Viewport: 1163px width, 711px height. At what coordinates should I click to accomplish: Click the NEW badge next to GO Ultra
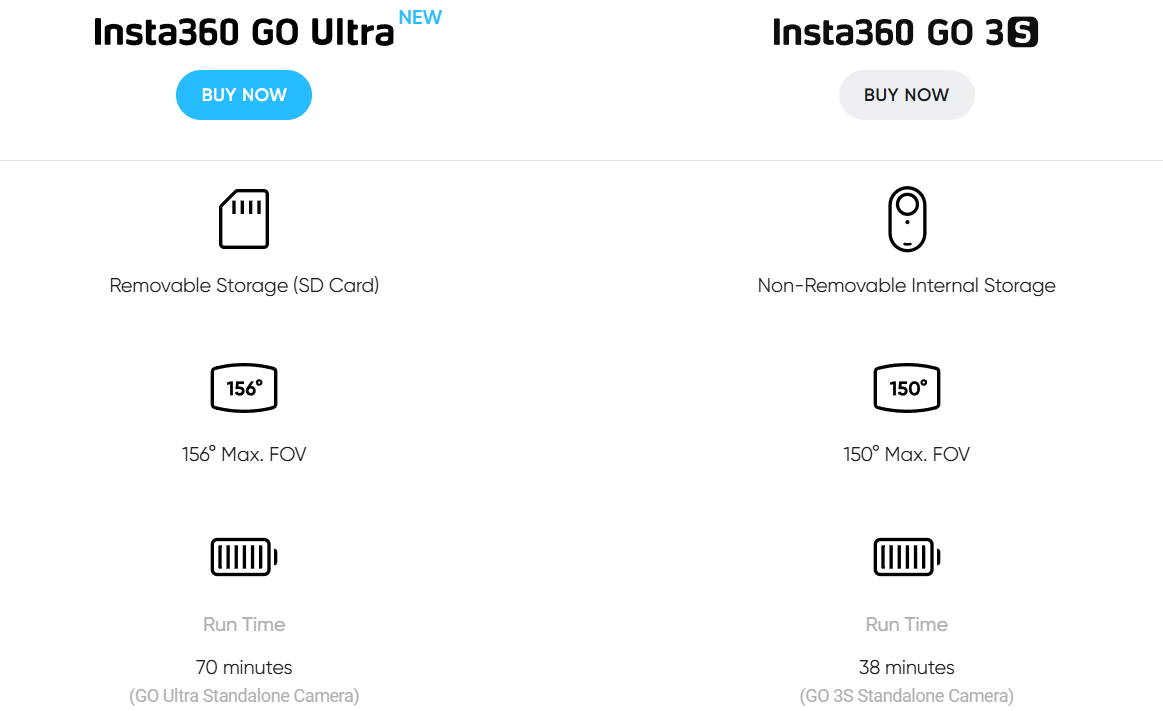pos(421,16)
